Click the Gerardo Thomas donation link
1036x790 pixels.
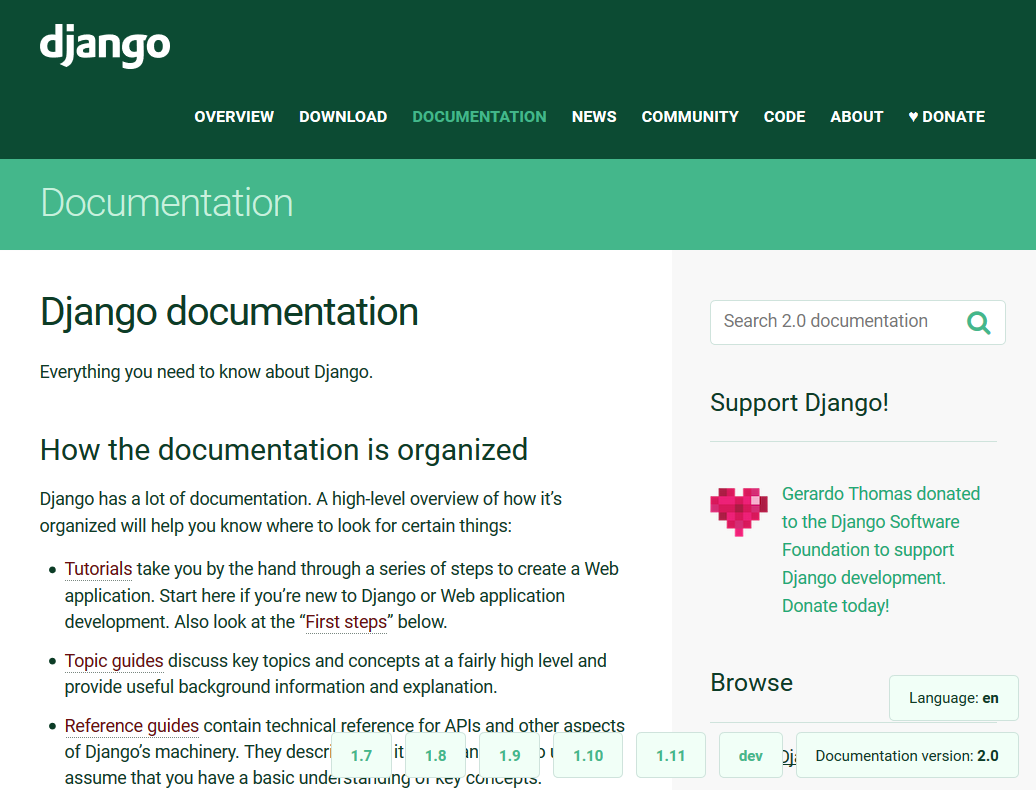881,550
